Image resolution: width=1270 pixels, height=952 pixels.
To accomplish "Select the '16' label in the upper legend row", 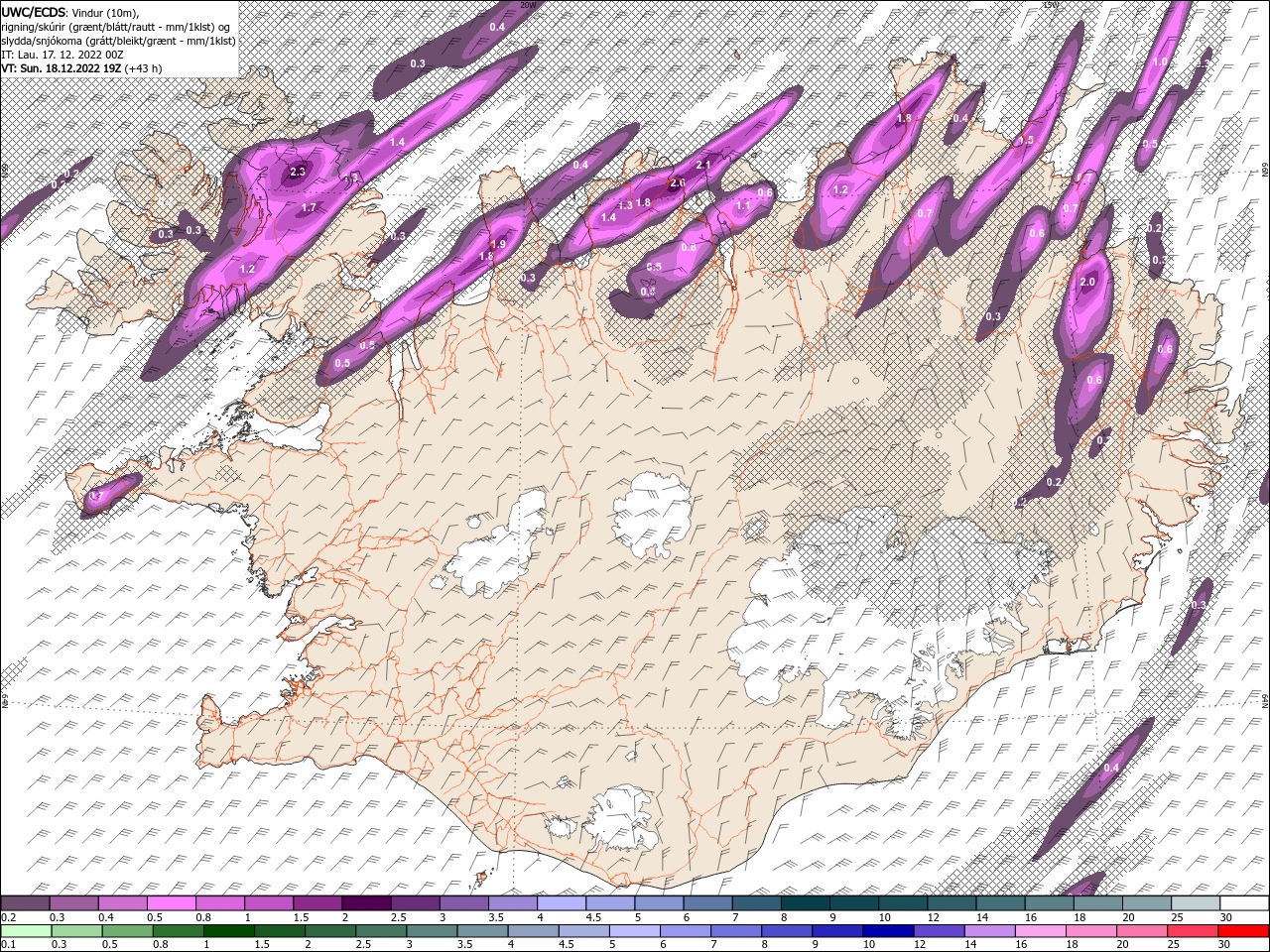I will pos(1032,917).
